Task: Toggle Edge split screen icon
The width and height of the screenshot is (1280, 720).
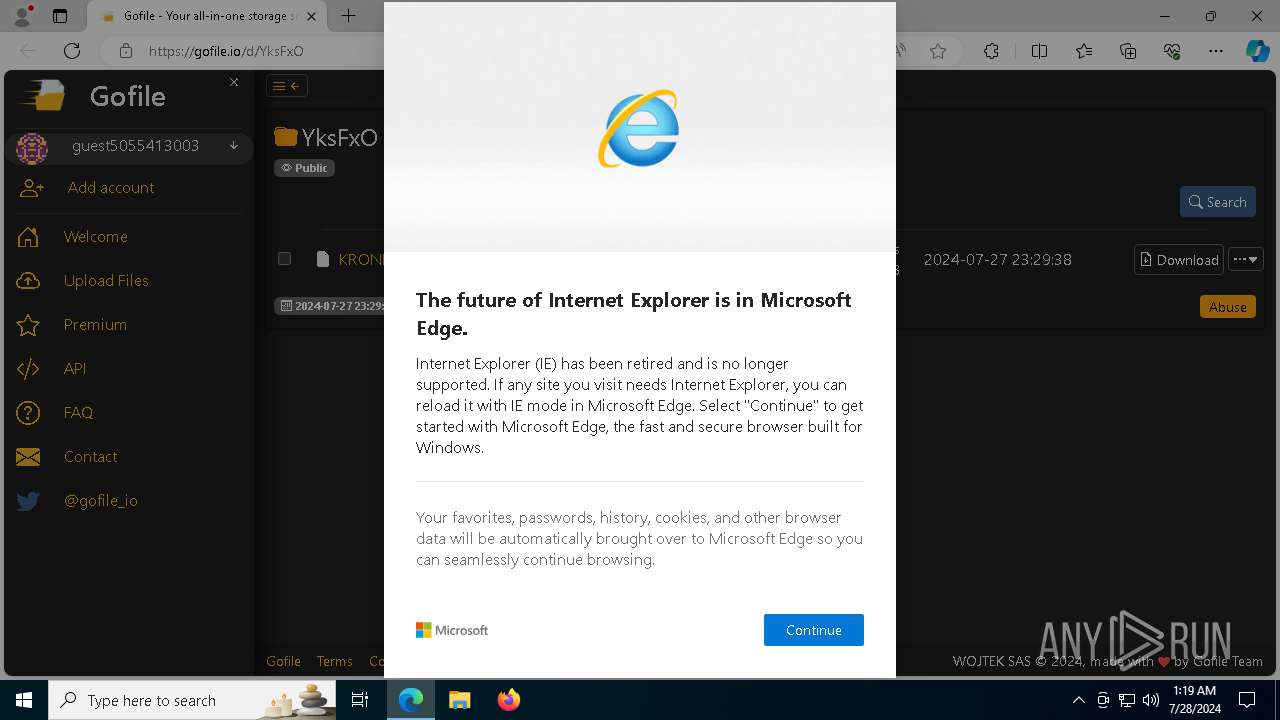Action: coord(1039,51)
